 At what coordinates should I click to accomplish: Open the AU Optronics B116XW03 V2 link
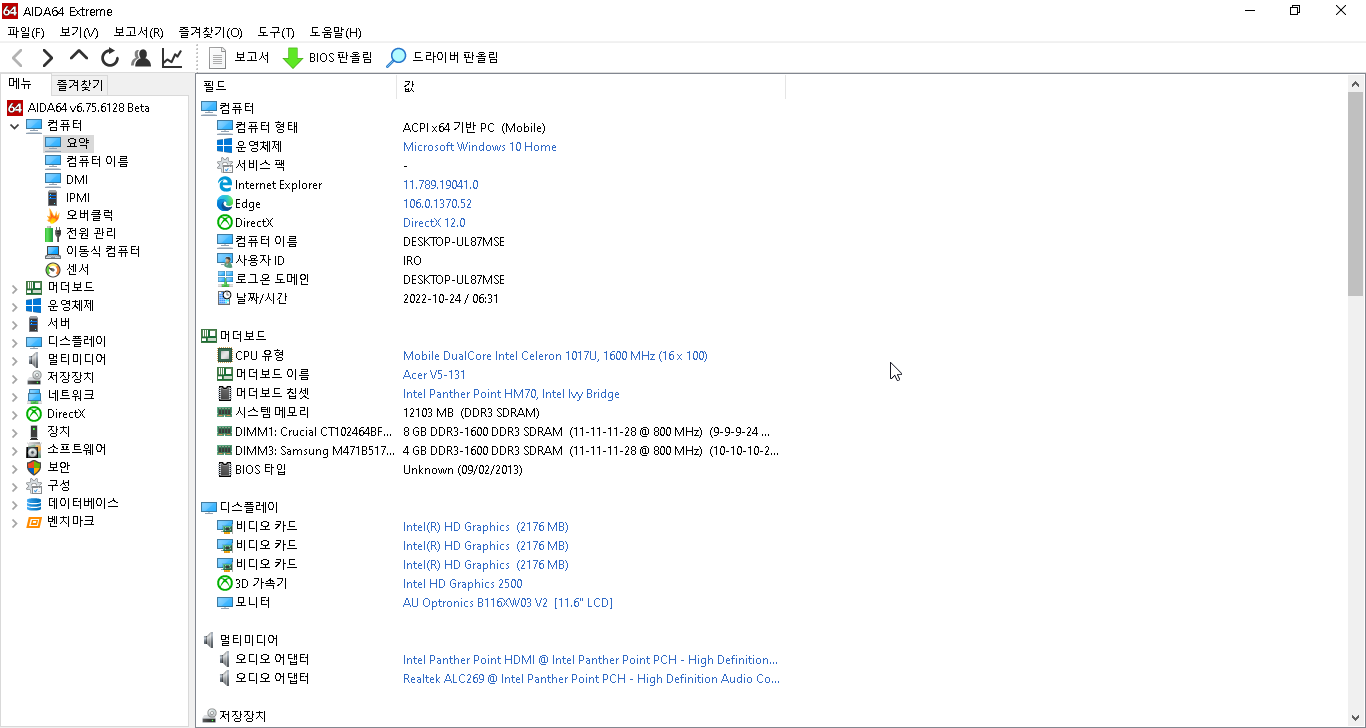click(508, 603)
